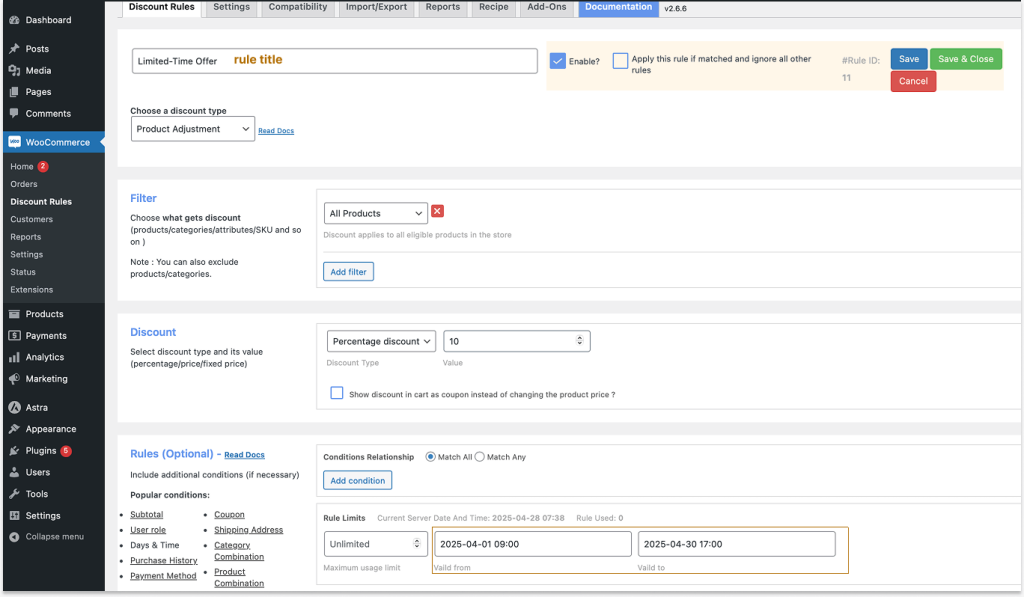
Task: Click the Pages icon in sidebar
Action: click(14, 92)
